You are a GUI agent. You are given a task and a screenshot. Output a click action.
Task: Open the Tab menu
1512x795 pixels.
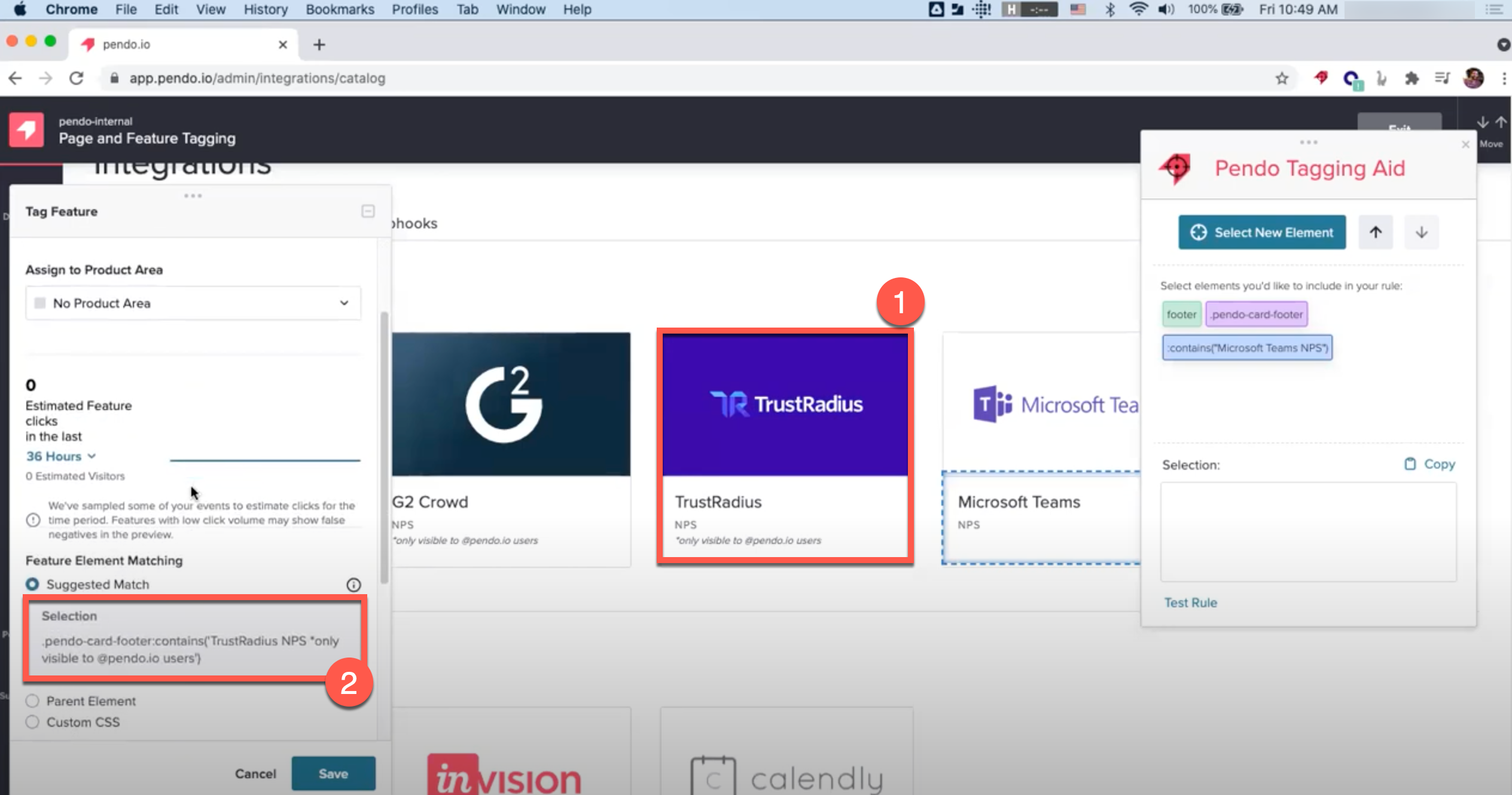pyautogui.click(x=467, y=9)
